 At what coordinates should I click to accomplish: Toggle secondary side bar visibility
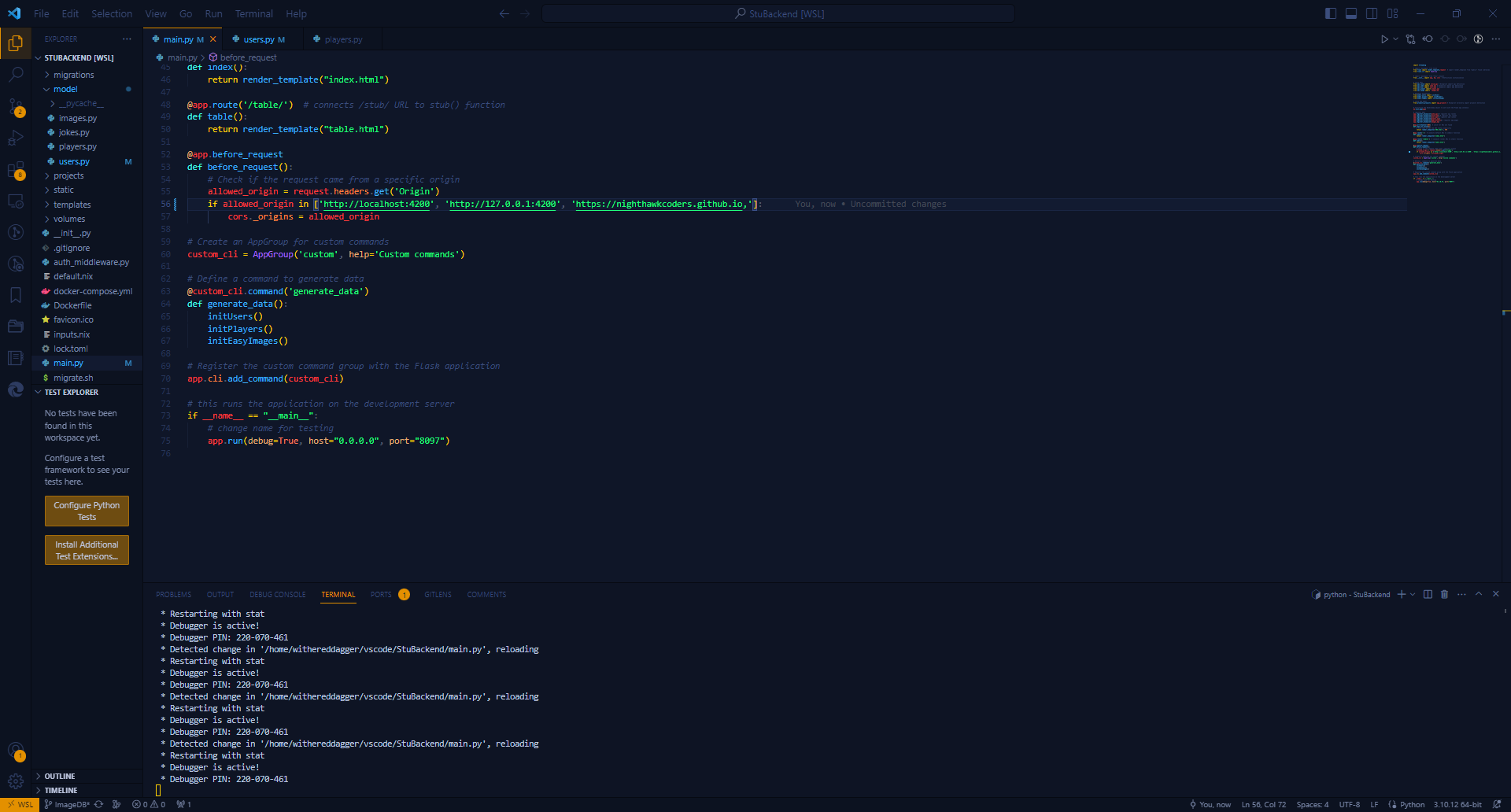click(1372, 13)
